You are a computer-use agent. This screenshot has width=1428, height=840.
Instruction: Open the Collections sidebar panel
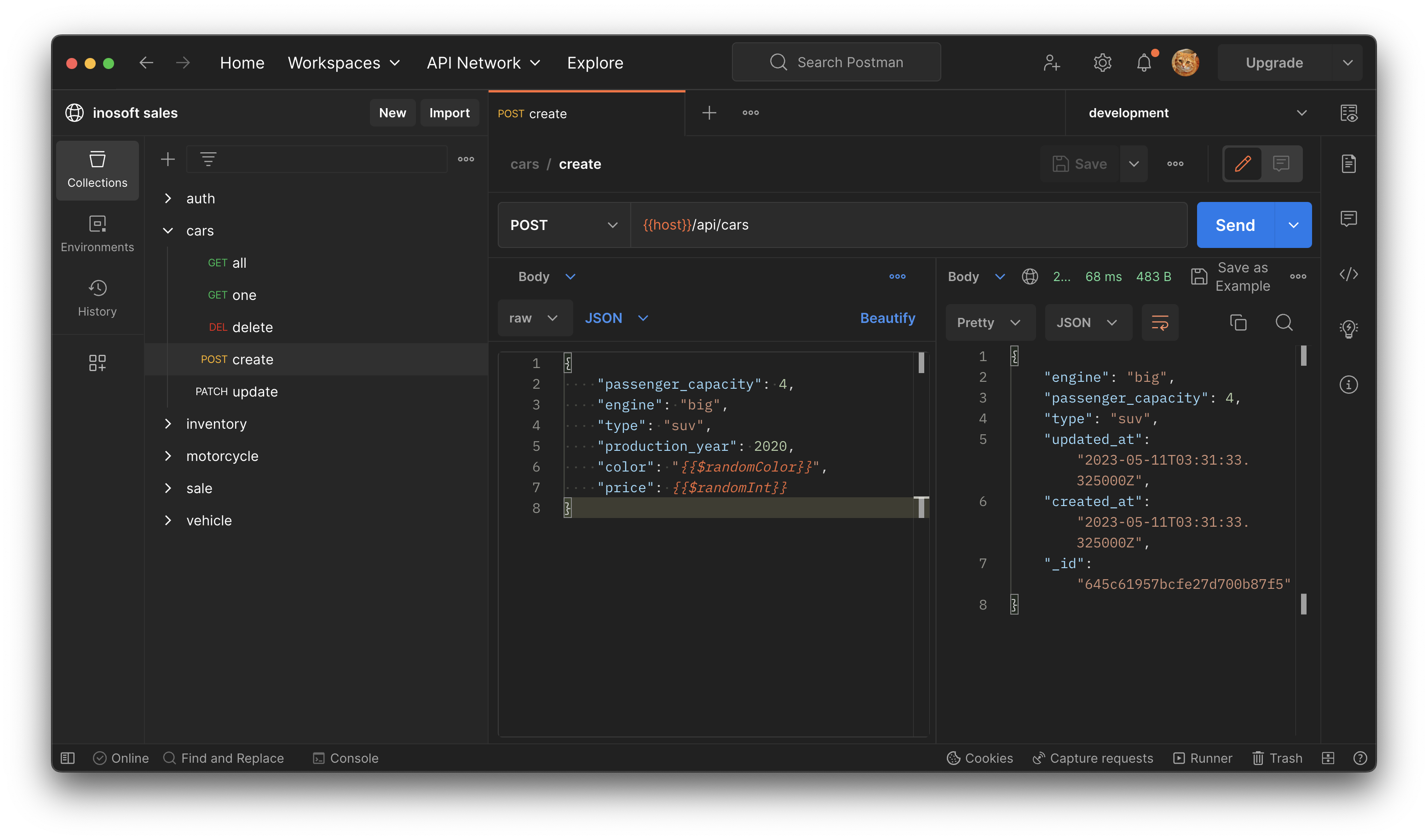(98, 170)
